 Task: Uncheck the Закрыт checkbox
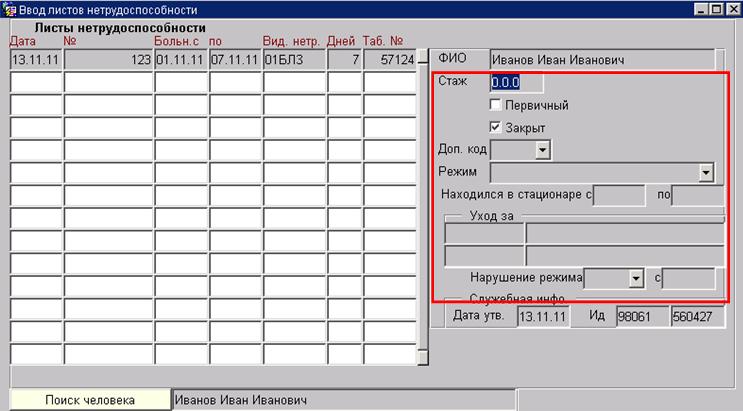[495, 127]
